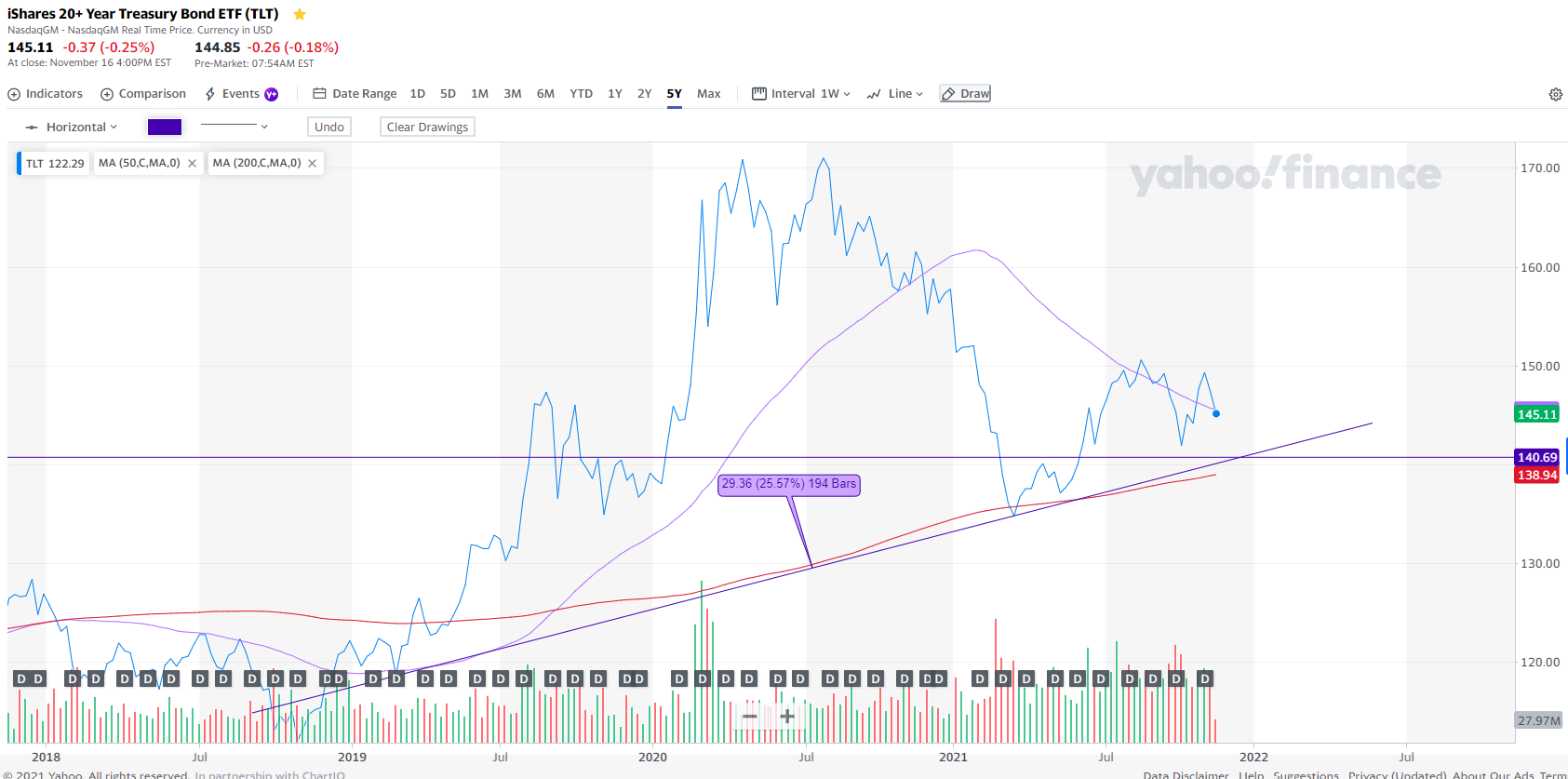Select the 1Y date range
Screen dimensions: 1568x779
coord(615,94)
